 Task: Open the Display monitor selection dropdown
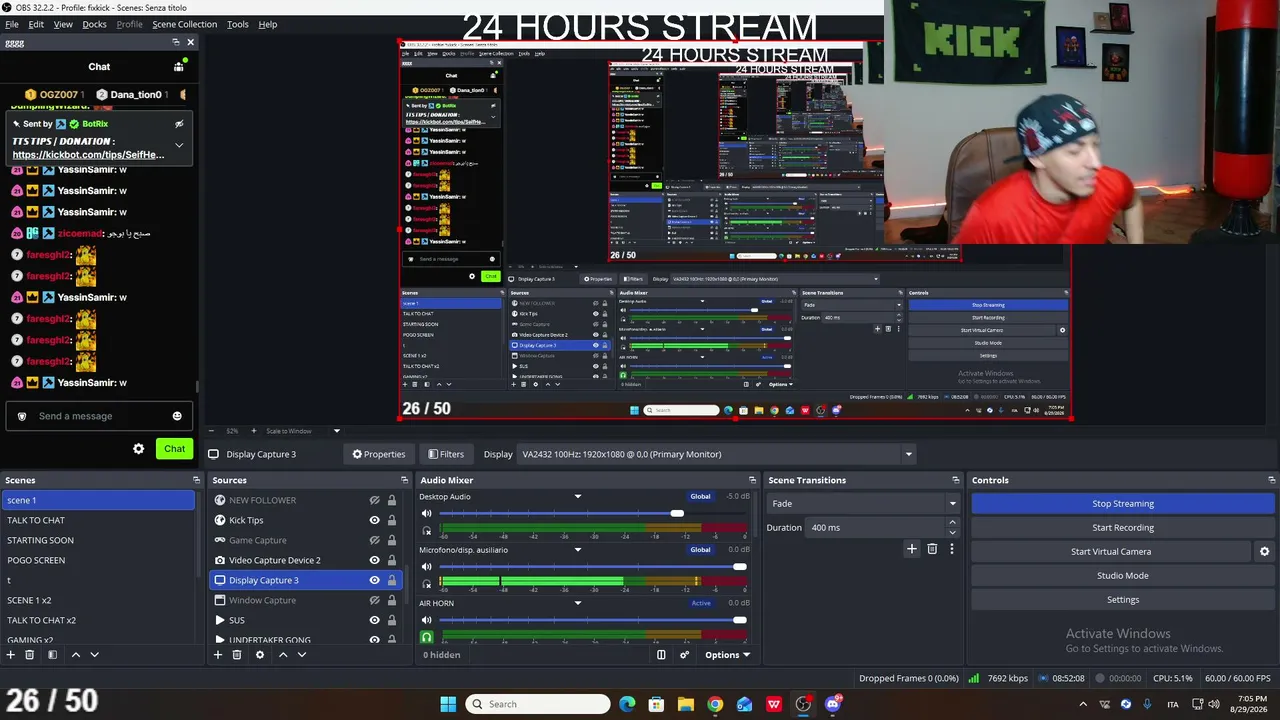[716, 454]
